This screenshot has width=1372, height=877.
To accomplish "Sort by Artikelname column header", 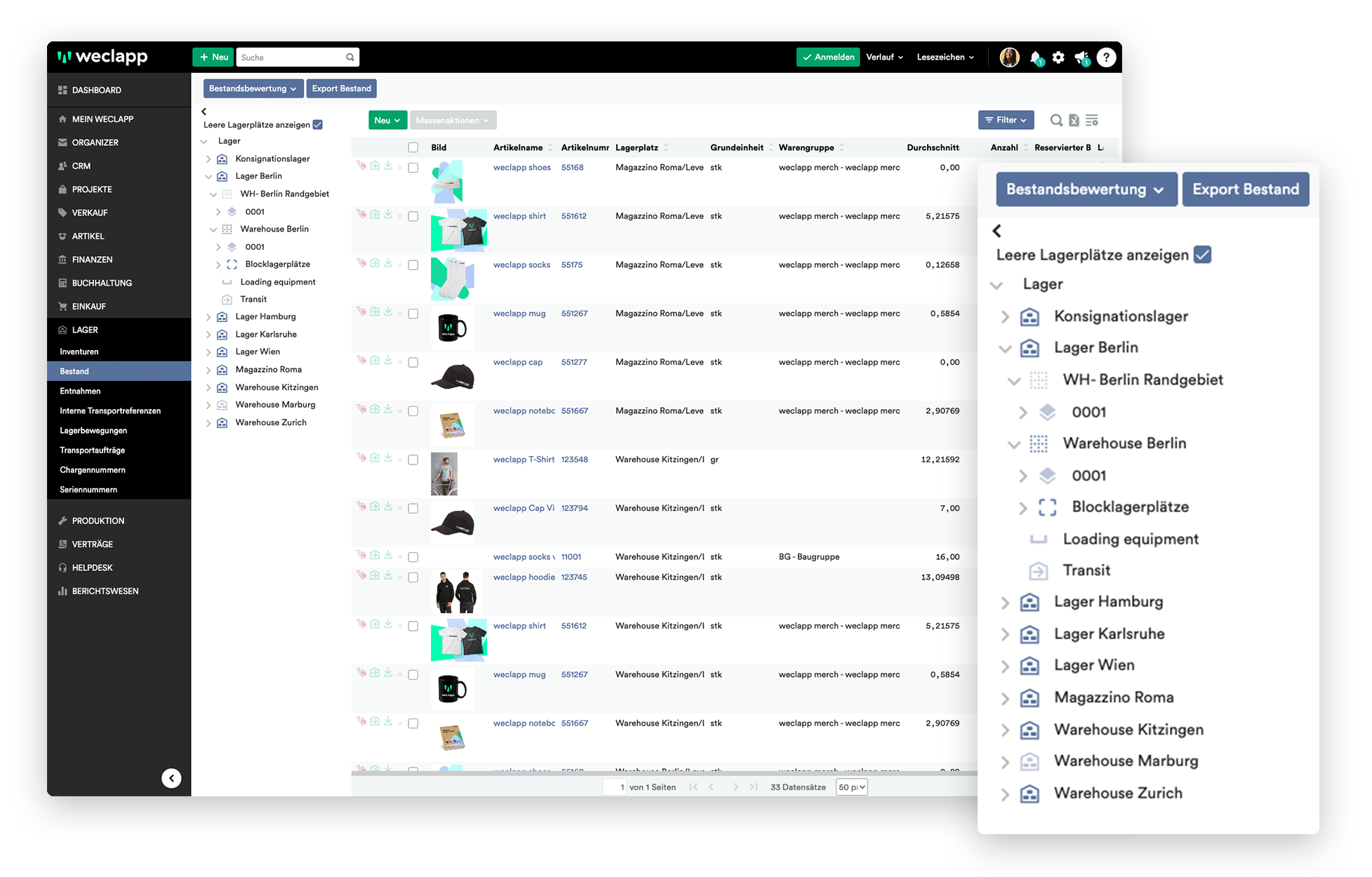I will 518,147.
